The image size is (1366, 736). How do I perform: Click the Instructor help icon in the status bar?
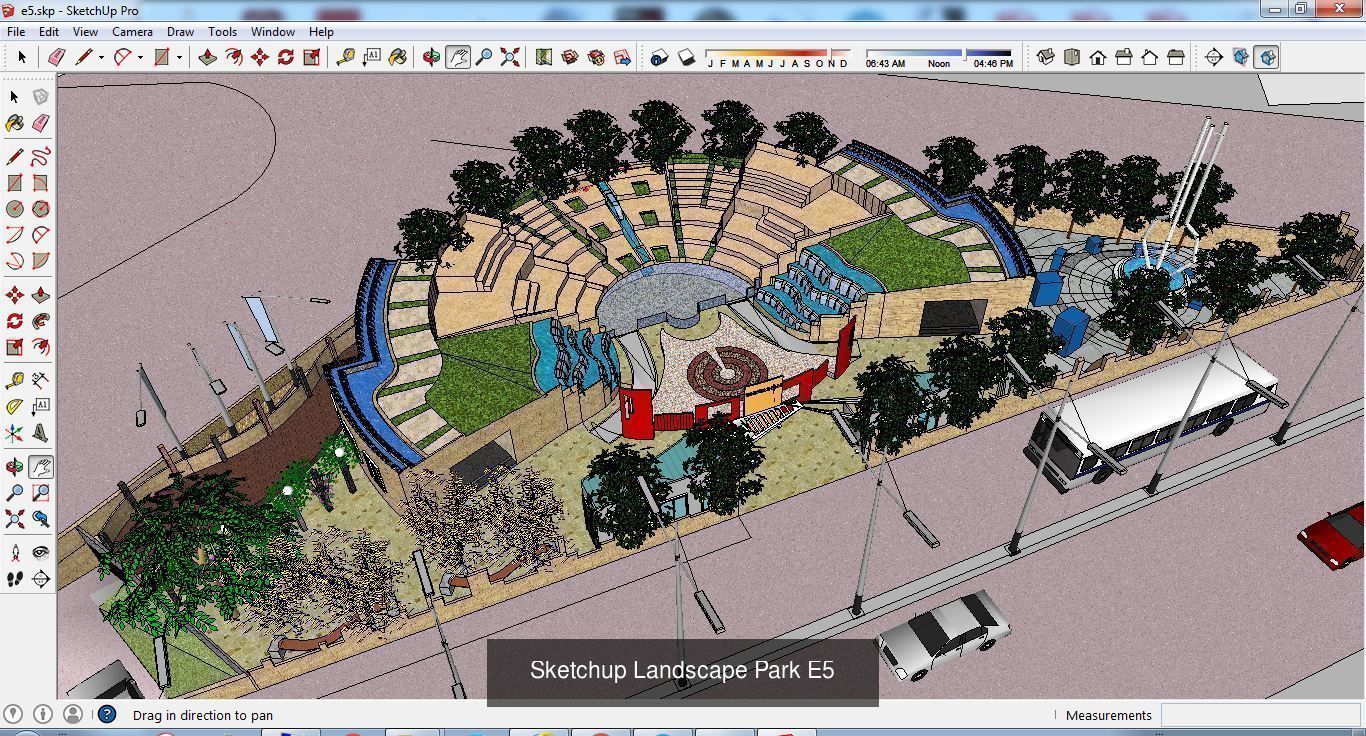[107, 714]
